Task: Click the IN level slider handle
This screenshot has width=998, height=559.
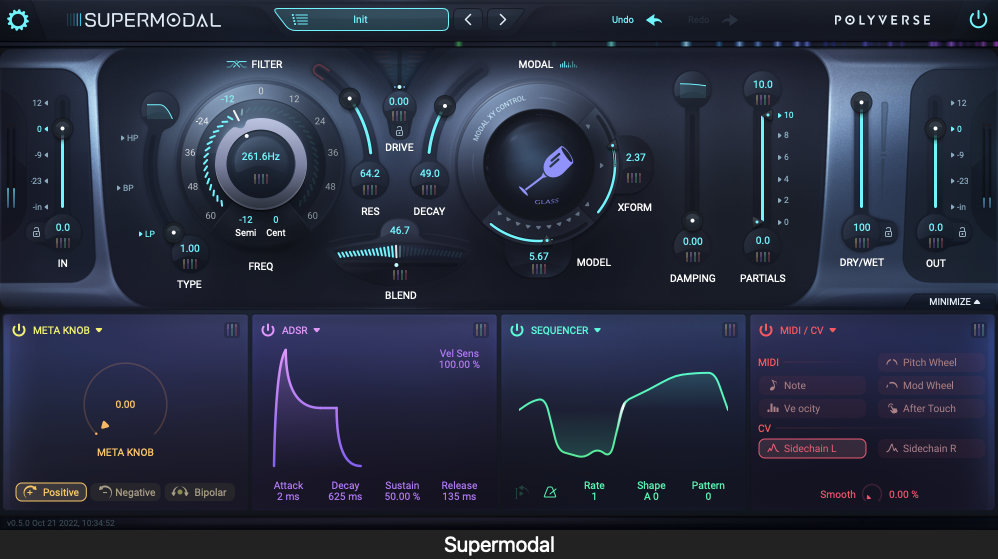Action: click(x=62, y=129)
